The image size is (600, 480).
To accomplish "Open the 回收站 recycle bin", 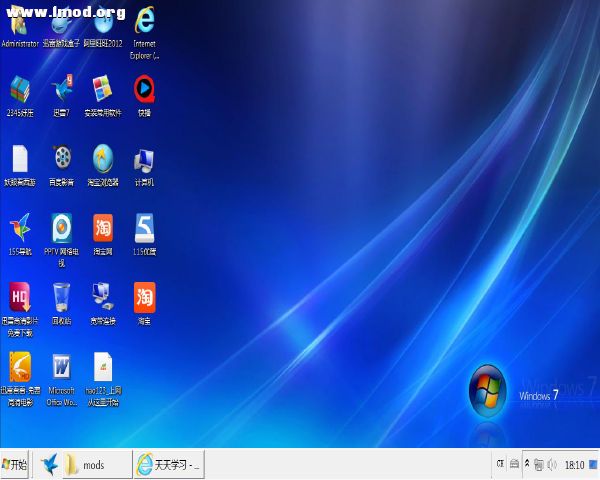I will pos(62,297).
